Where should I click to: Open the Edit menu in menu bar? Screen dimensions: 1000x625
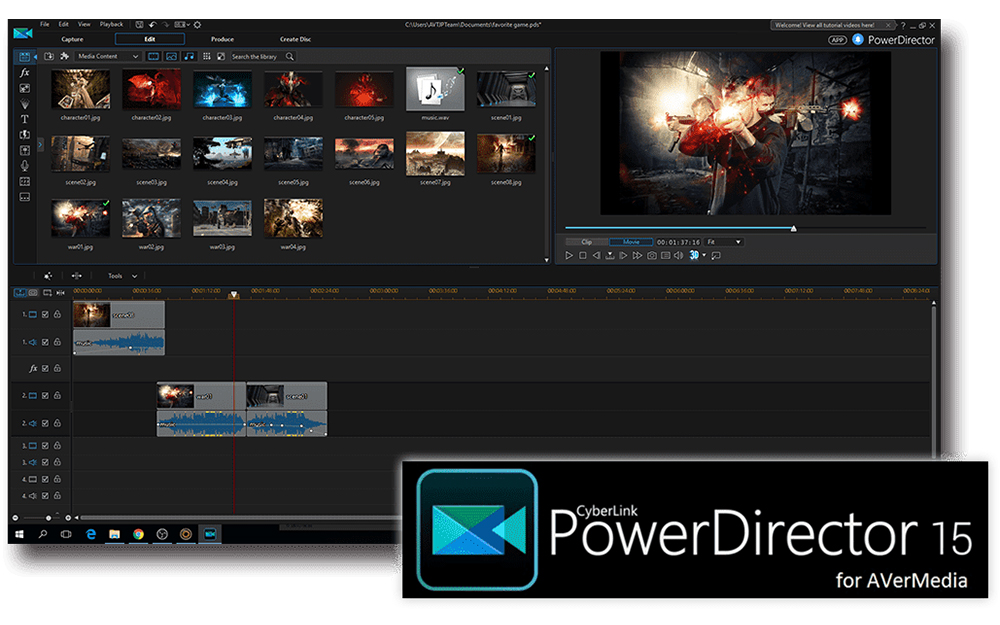pyautogui.click(x=64, y=24)
